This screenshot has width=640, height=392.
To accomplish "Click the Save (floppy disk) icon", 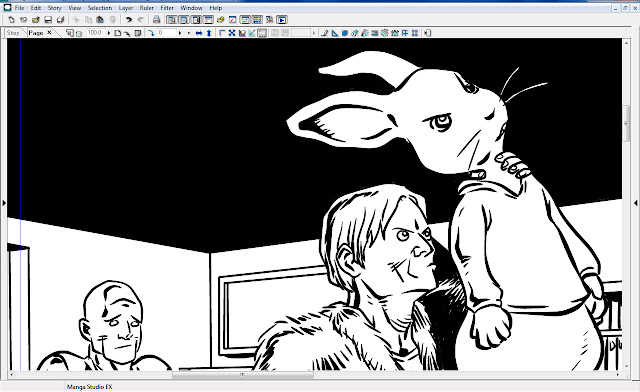I will click(x=48, y=20).
